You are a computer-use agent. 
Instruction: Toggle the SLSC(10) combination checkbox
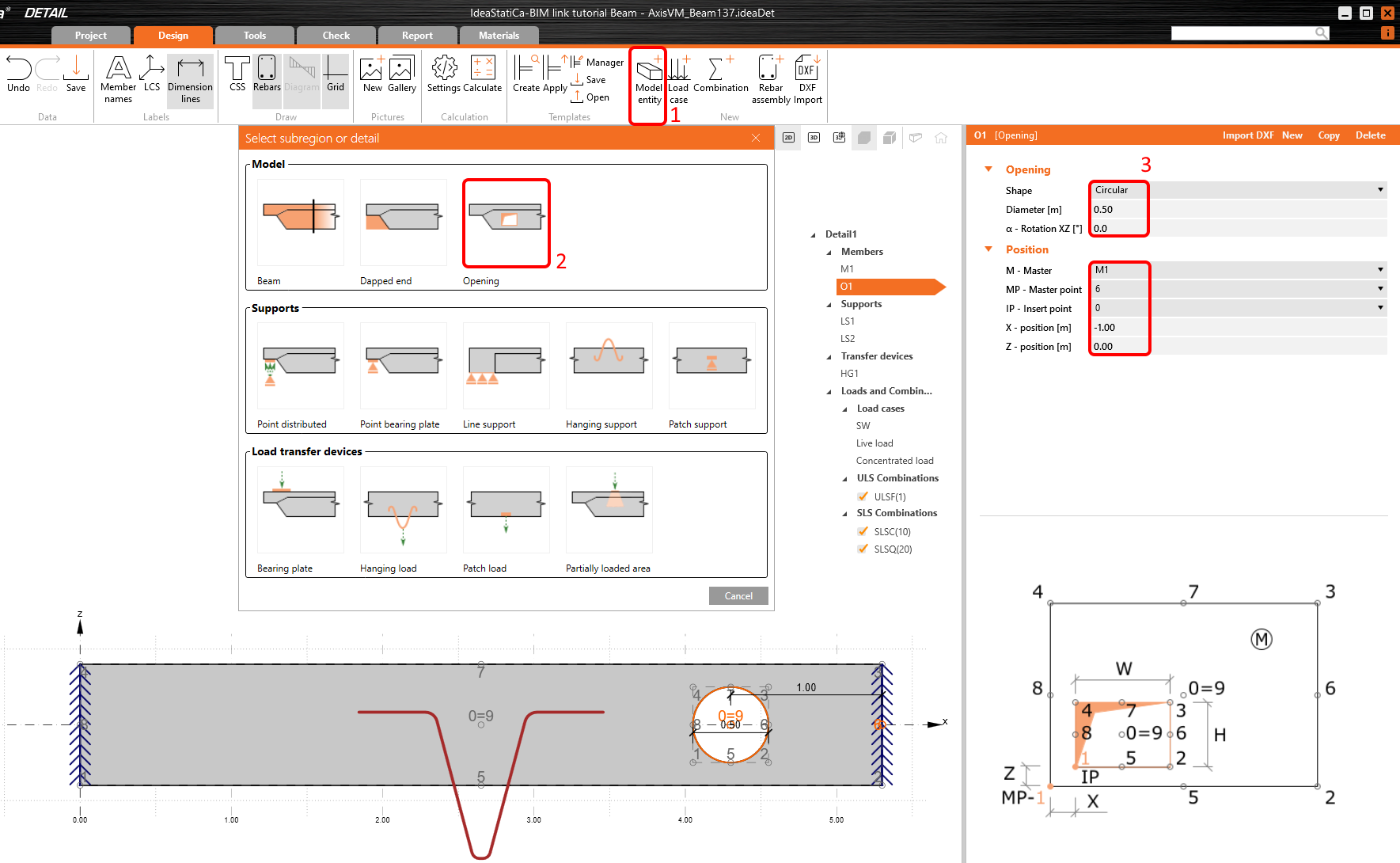(x=863, y=531)
